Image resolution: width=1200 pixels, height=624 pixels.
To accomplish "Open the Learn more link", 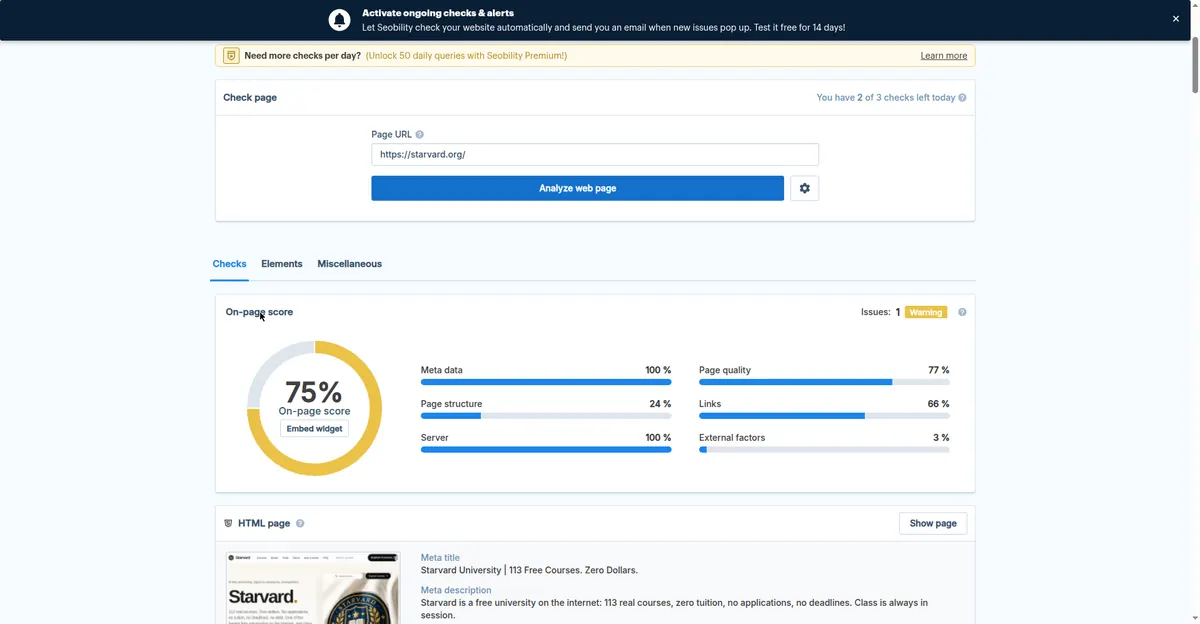I will click(944, 56).
